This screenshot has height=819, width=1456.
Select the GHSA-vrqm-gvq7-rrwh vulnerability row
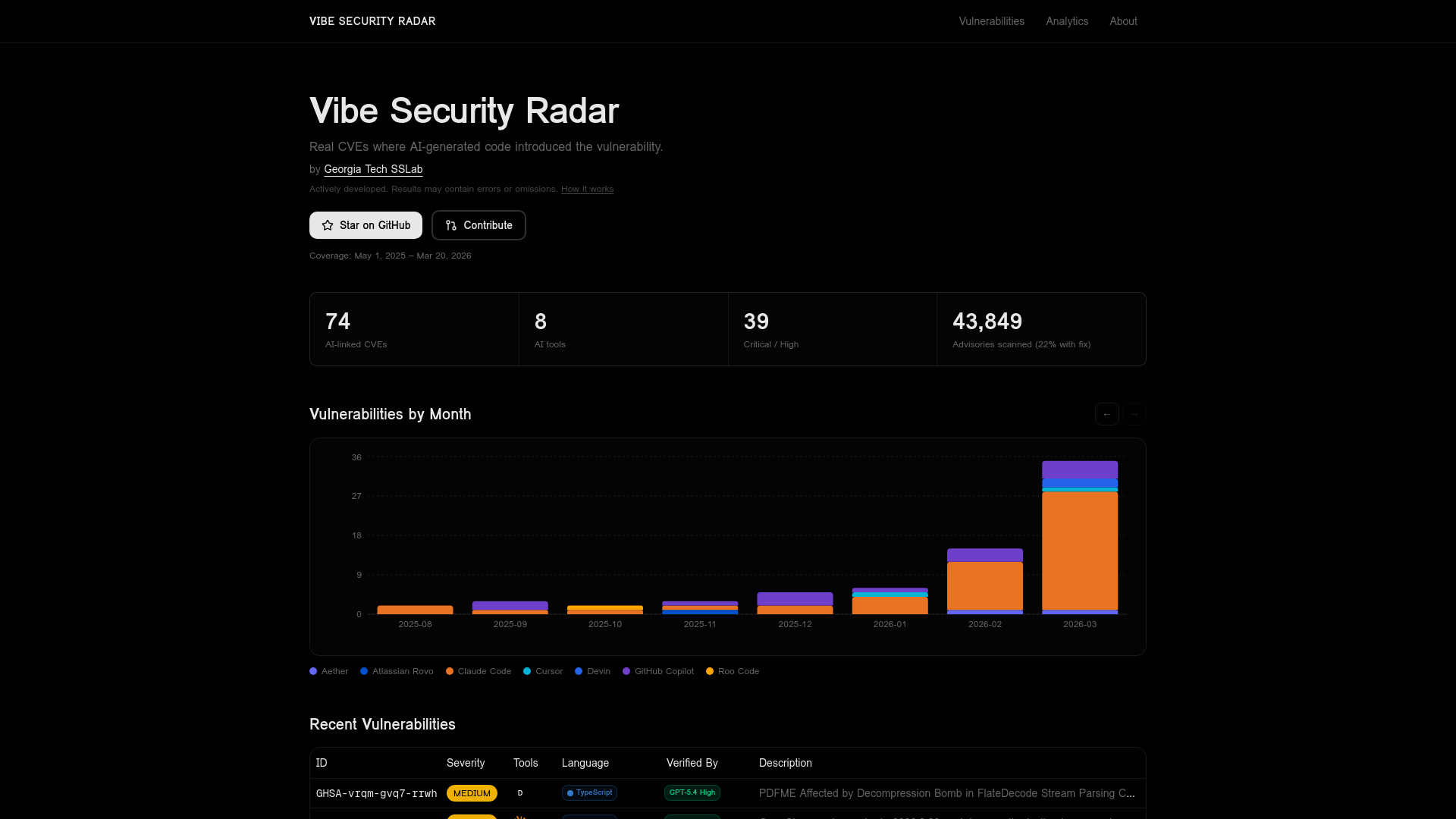(x=376, y=793)
